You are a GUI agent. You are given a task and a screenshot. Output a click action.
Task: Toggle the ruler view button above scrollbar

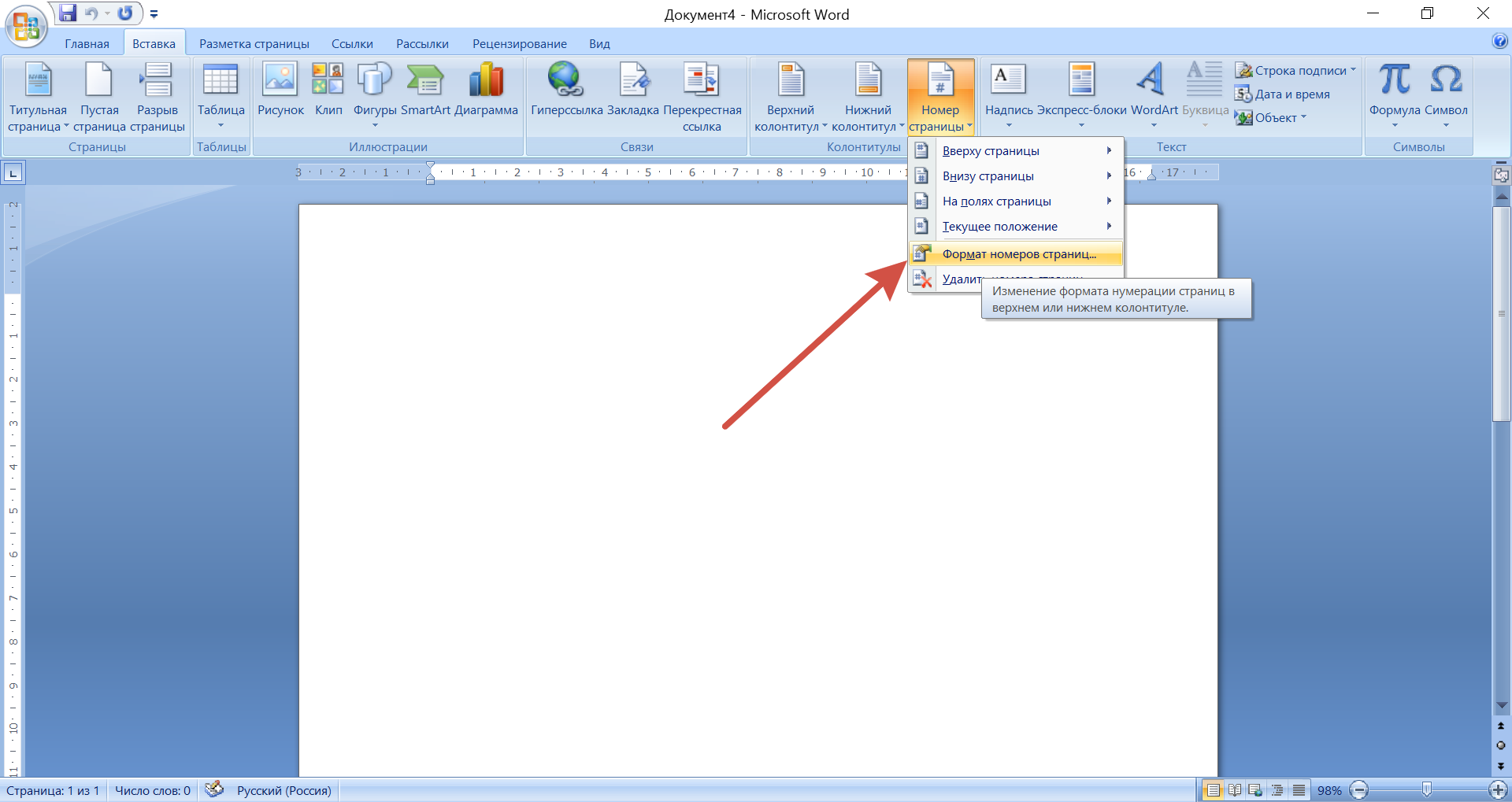(x=1501, y=175)
